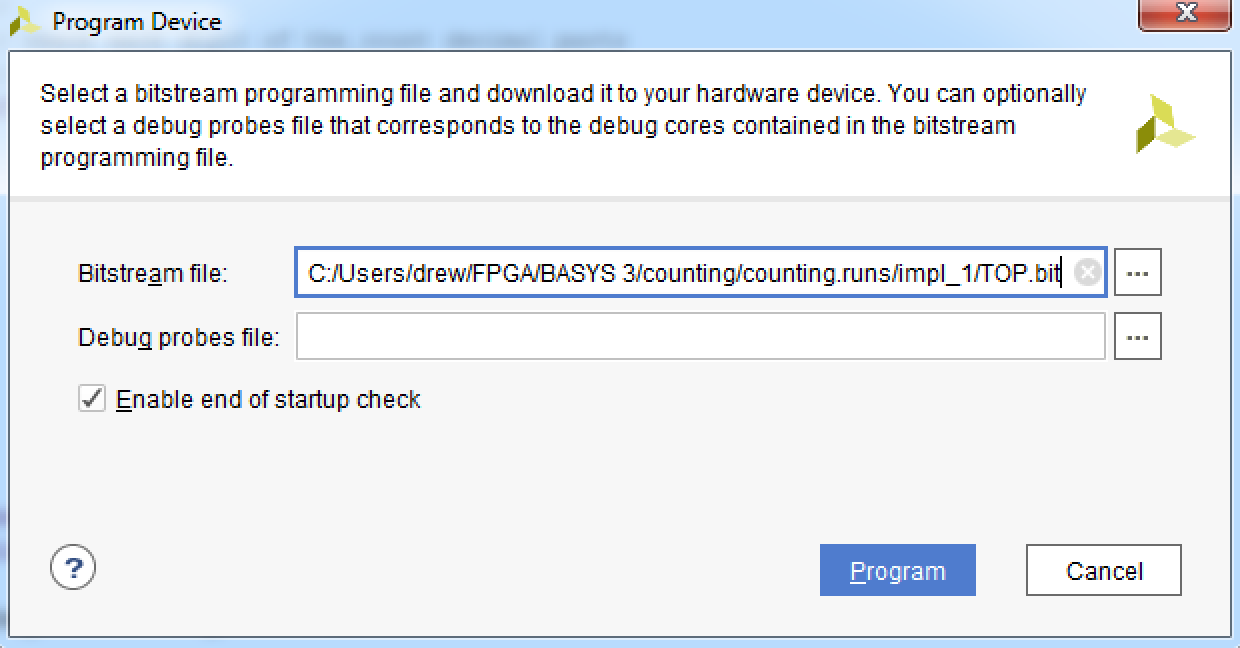
Task: Clear the bitstream file path with the X icon
Action: pos(1087,273)
